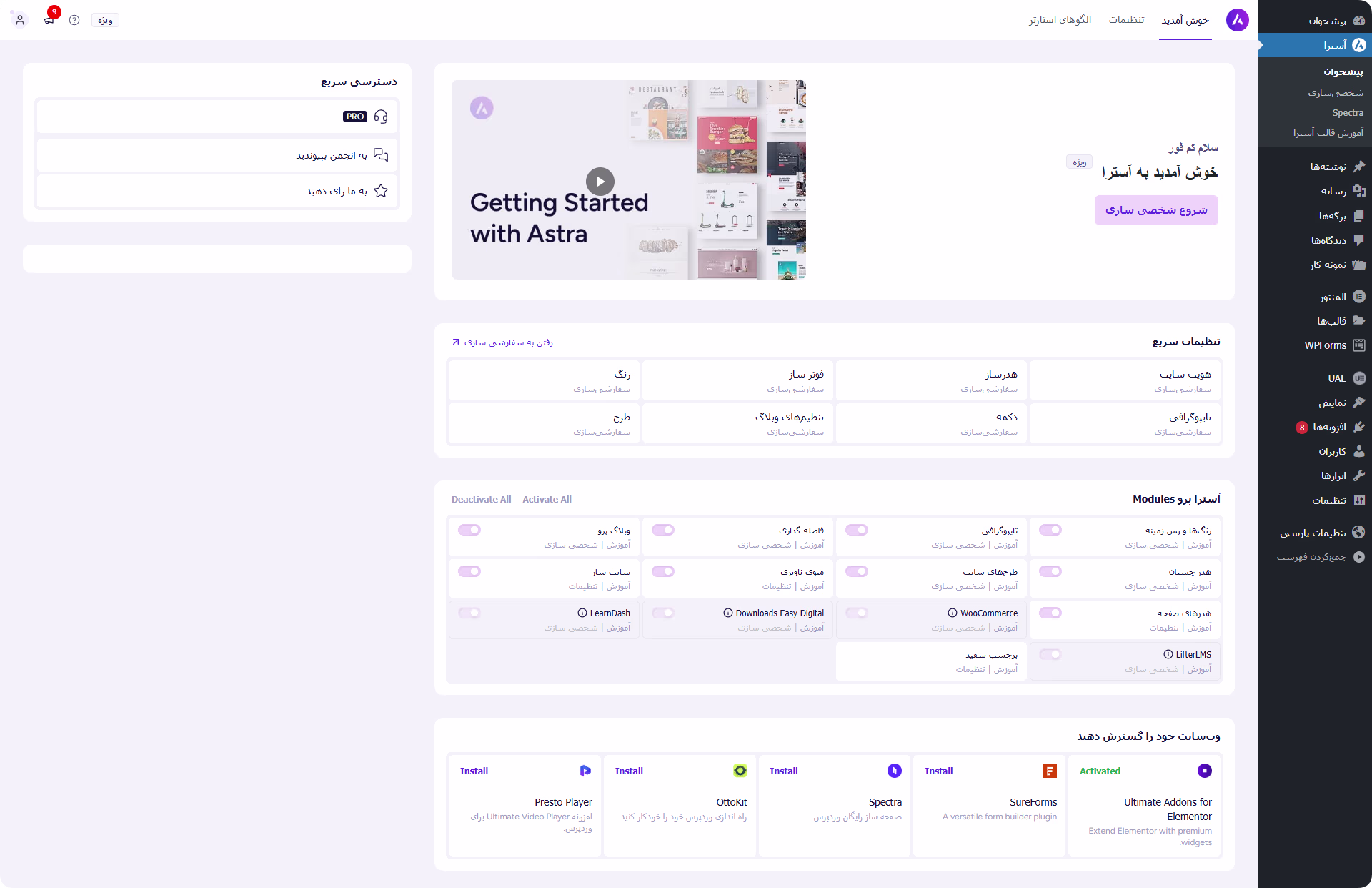Viewport: 1372px width, 888px height.
Task: Click the plugin icon beside 'افزونه‌ها'
Action: tap(1359, 427)
